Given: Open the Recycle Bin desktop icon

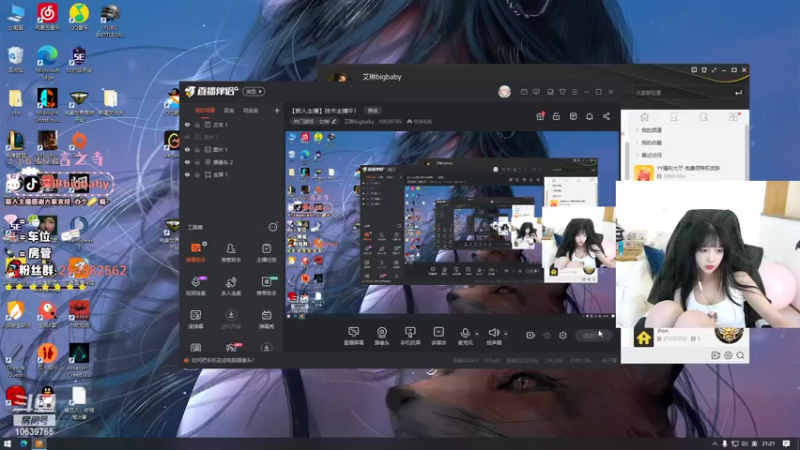Looking at the screenshot, I should coord(15,59).
